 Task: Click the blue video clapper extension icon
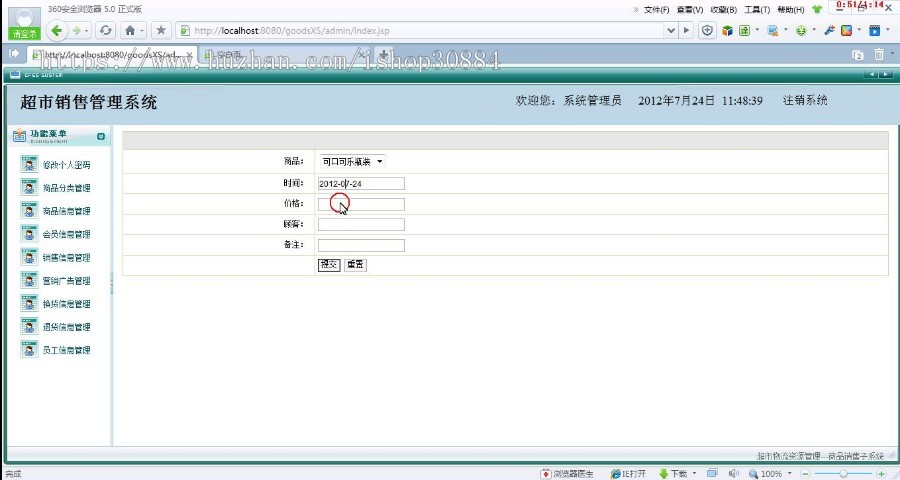(875, 30)
